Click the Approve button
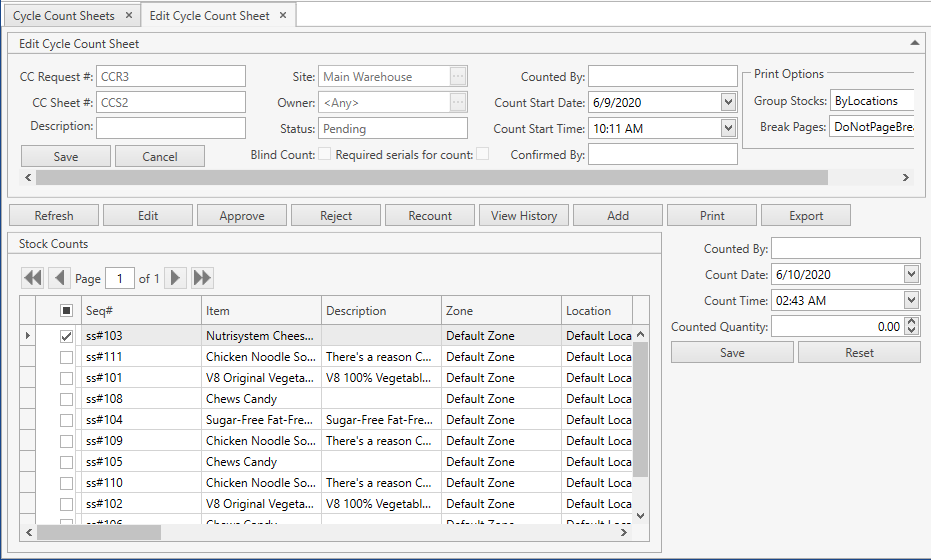The width and height of the screenshot is (931, 560). pos(242,216)
